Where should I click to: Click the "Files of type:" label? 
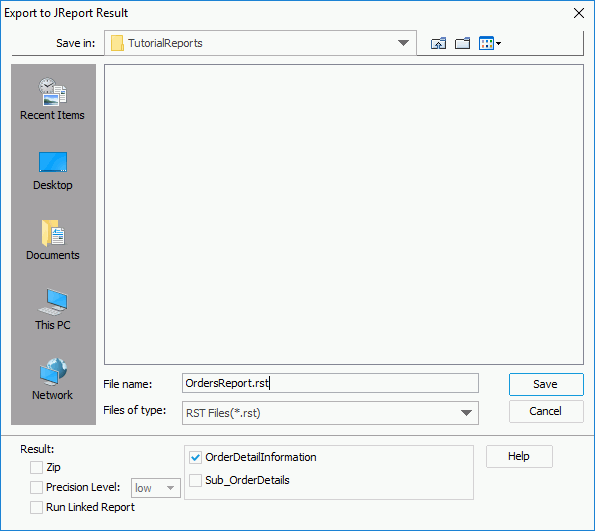point(135,410)
